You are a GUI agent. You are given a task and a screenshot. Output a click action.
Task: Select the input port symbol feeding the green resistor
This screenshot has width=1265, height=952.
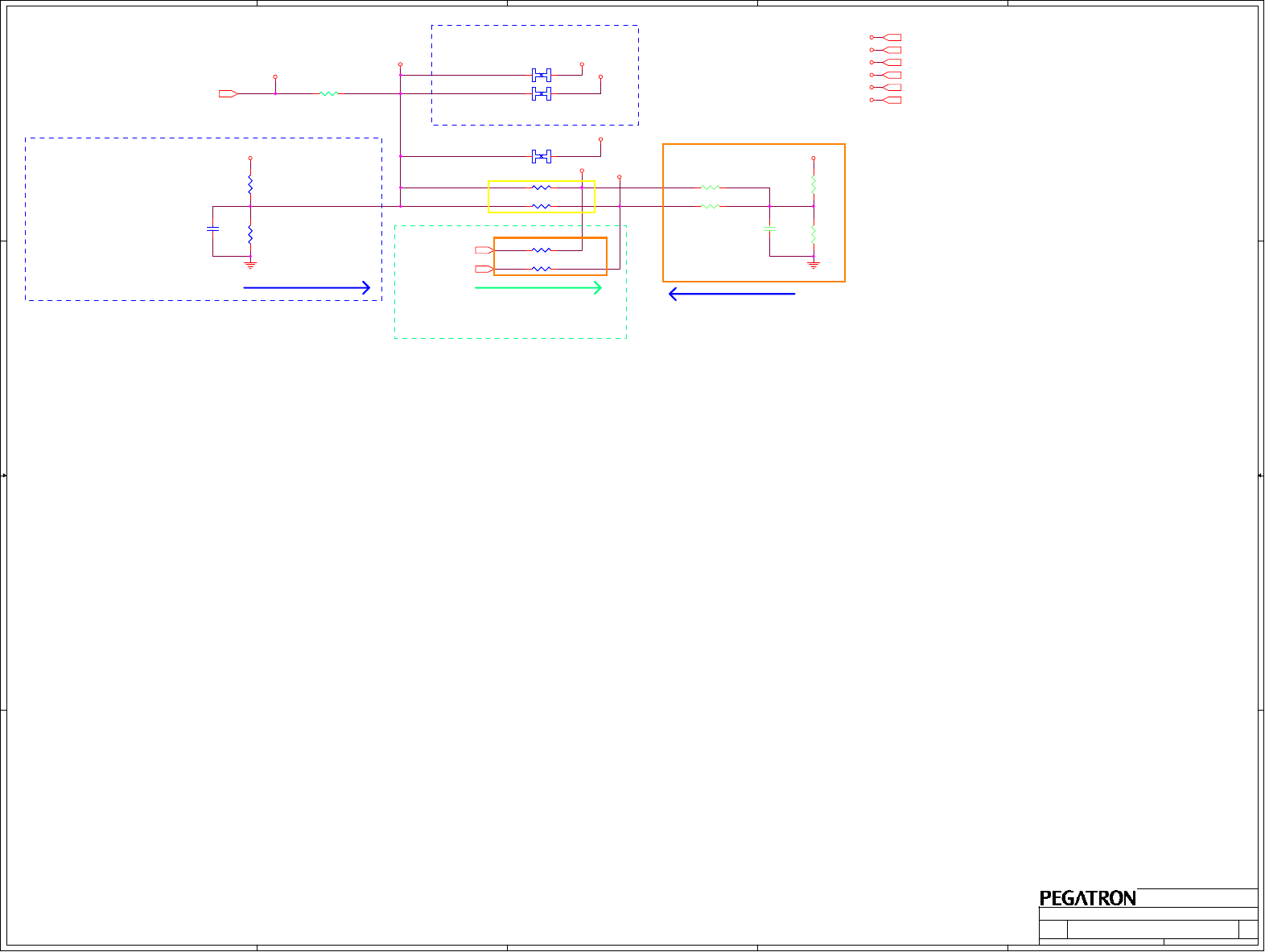228,93
